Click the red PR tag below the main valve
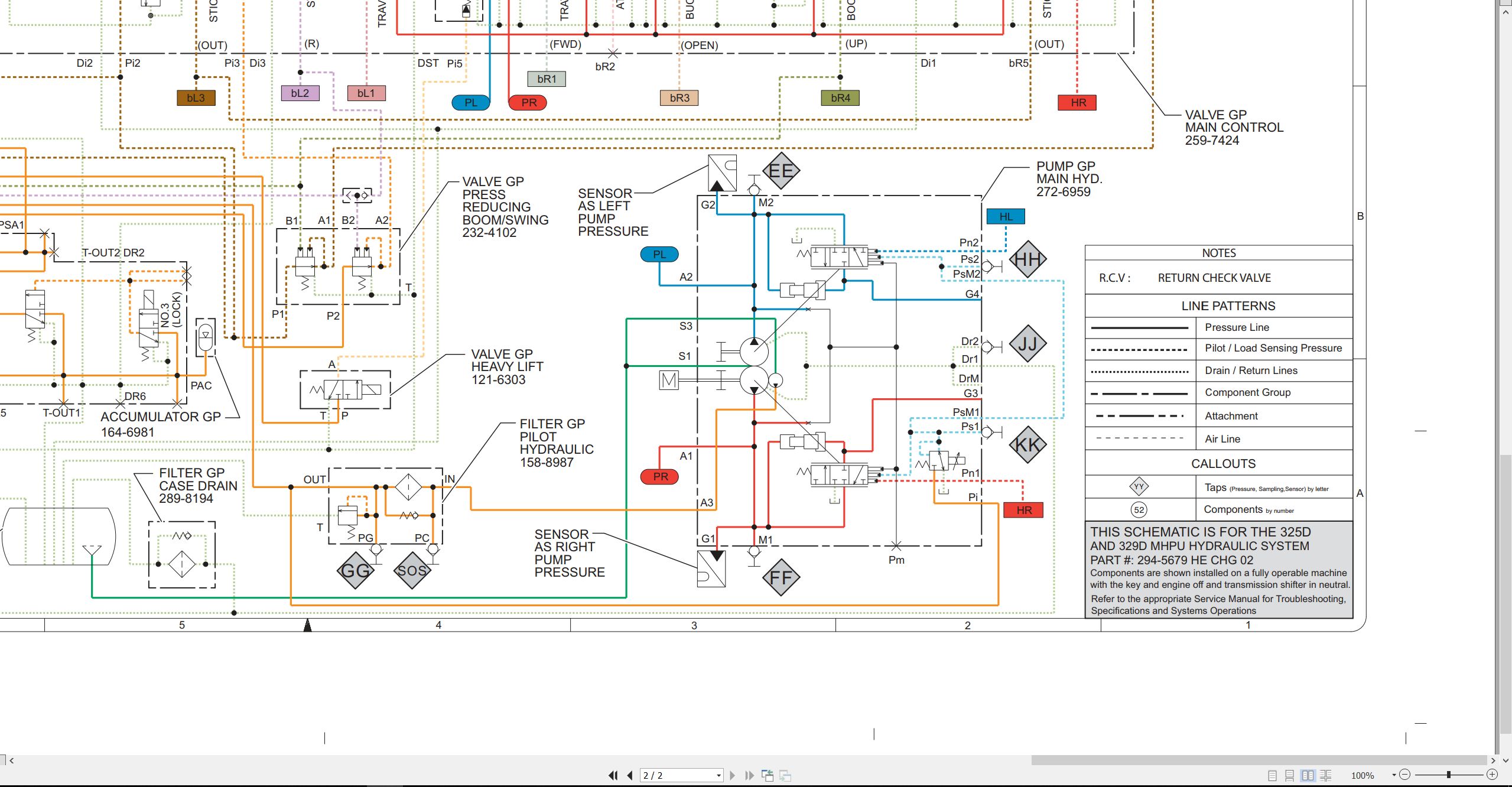 click(x=528, y=103)
